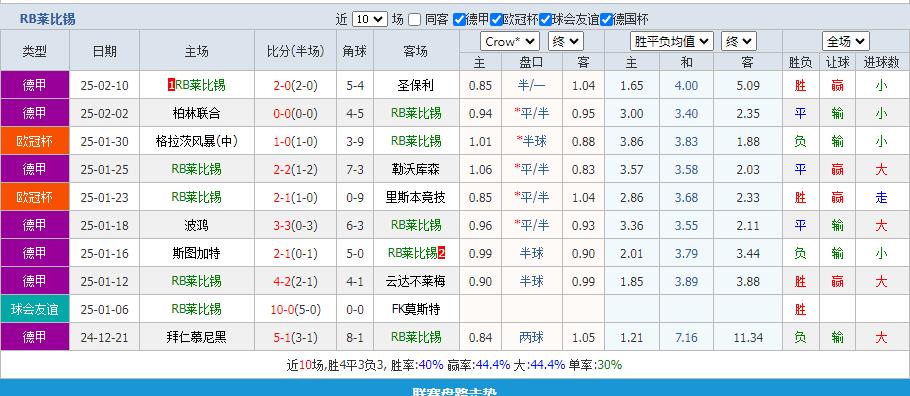910x396 pixels.
Task: Click the draw odds 7.16 cell
Action: [x=687, y=337]
